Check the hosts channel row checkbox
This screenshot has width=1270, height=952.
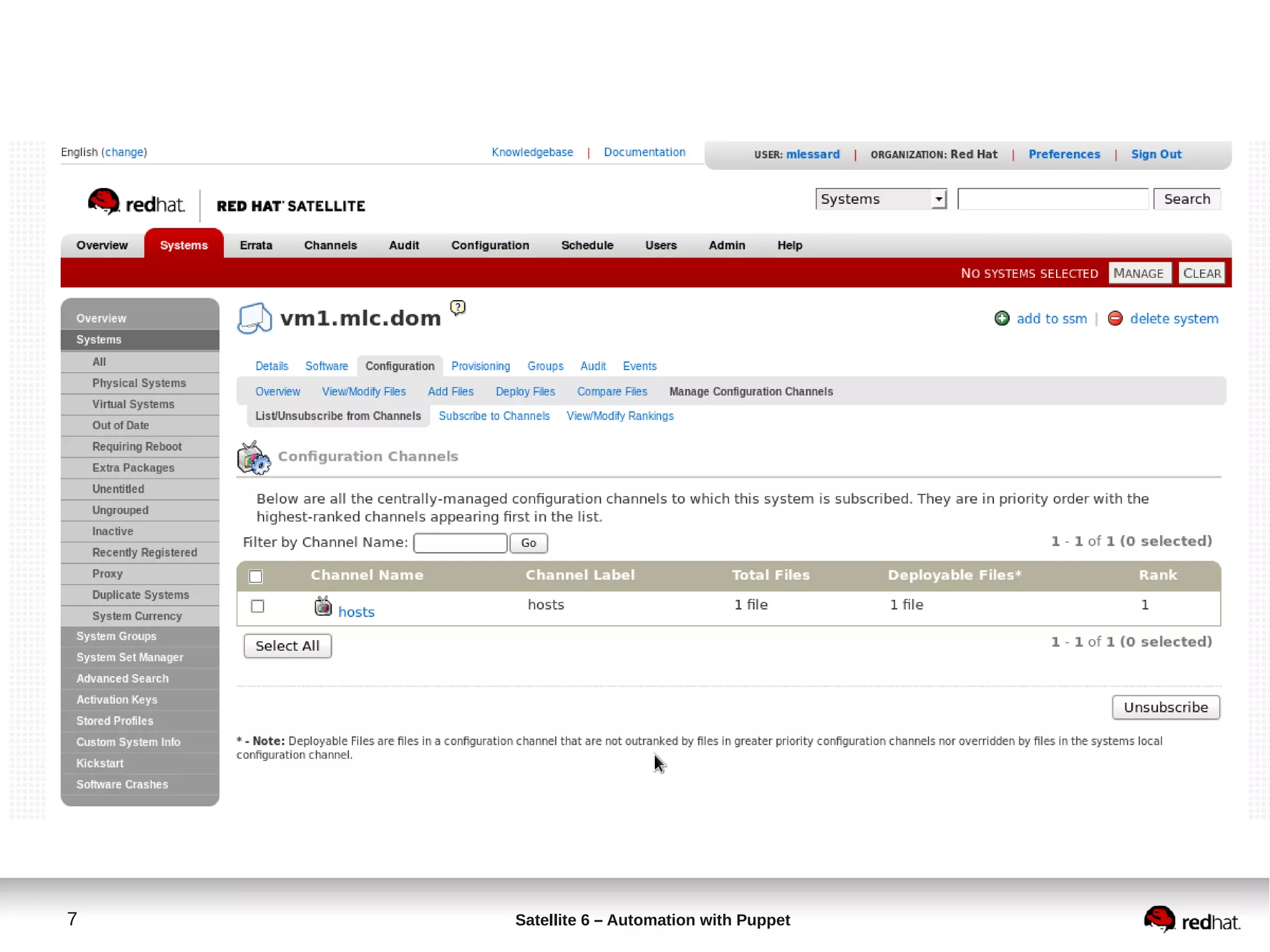[257, 606]
